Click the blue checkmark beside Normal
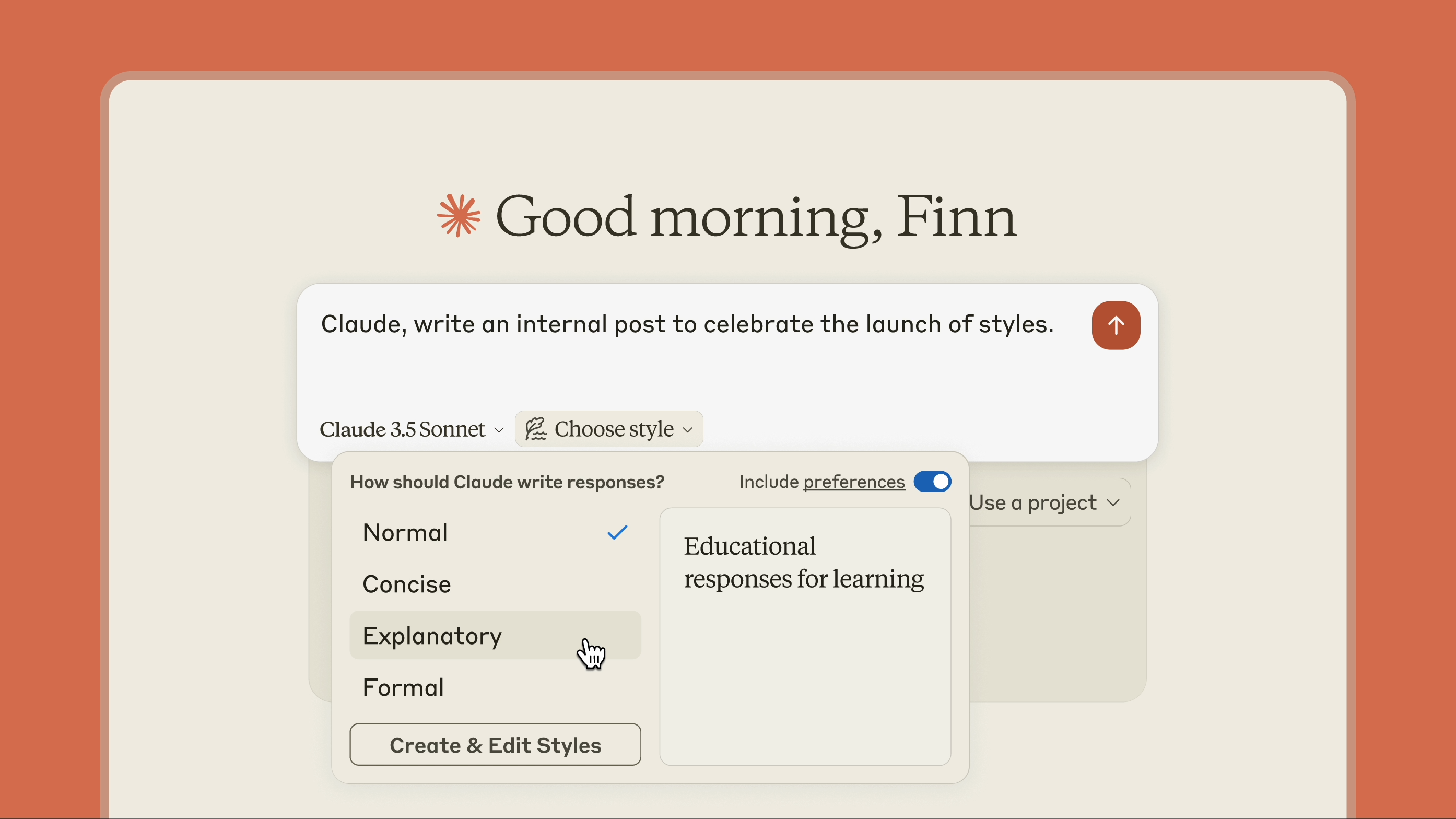Screen dimensions: 1456x819 617,532
